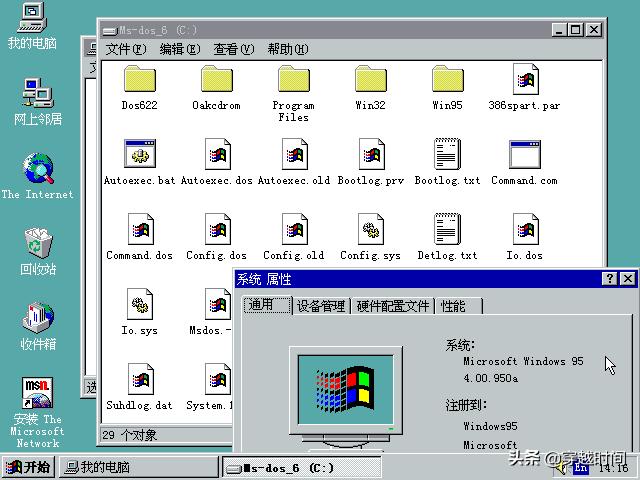The width and height of the screenshot is (640, 480).
Task: Switch to the 性能 tab
Action: [x=459, y=306]
